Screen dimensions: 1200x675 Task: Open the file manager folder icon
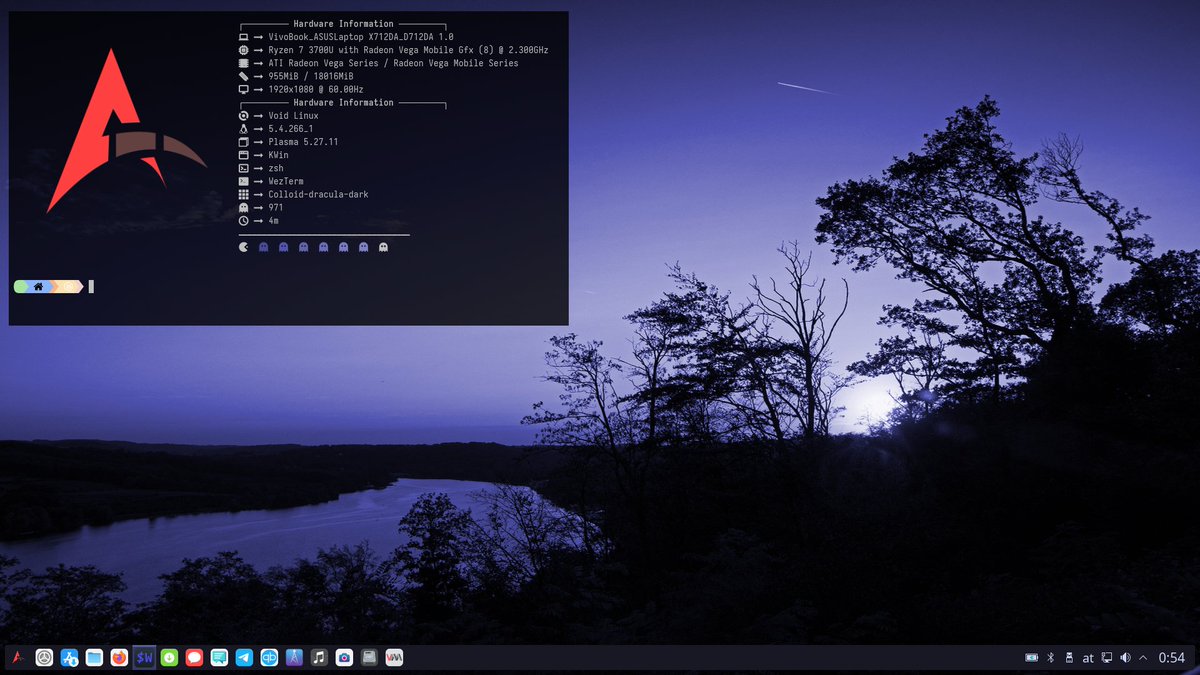click(x=94, y=657)
